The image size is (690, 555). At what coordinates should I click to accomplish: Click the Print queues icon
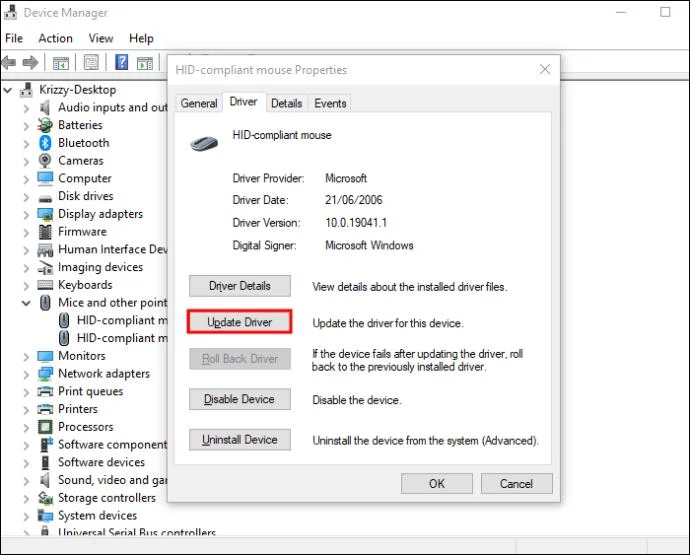coord(45,391)
